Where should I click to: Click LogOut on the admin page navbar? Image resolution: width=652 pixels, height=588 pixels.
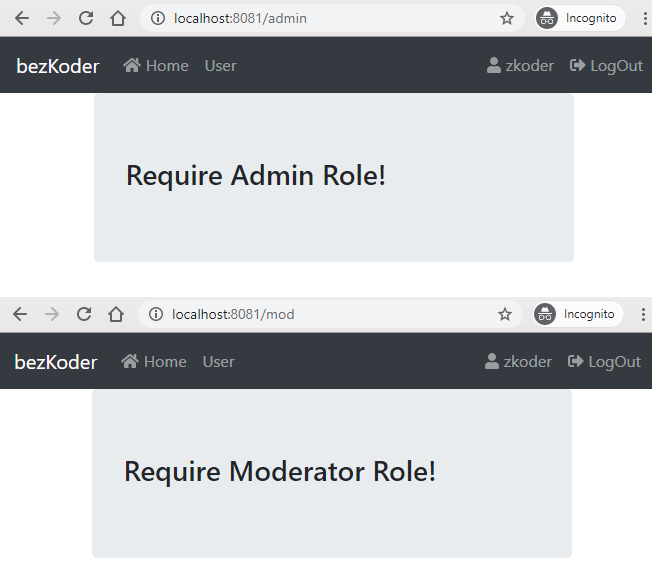pos(606,66)
